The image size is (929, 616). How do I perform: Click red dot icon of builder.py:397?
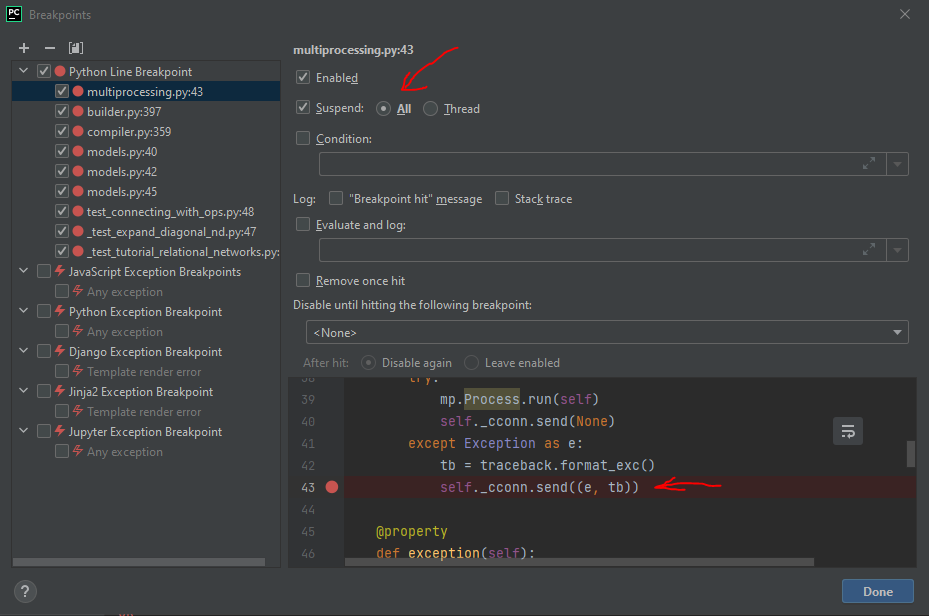coord(78,111)
